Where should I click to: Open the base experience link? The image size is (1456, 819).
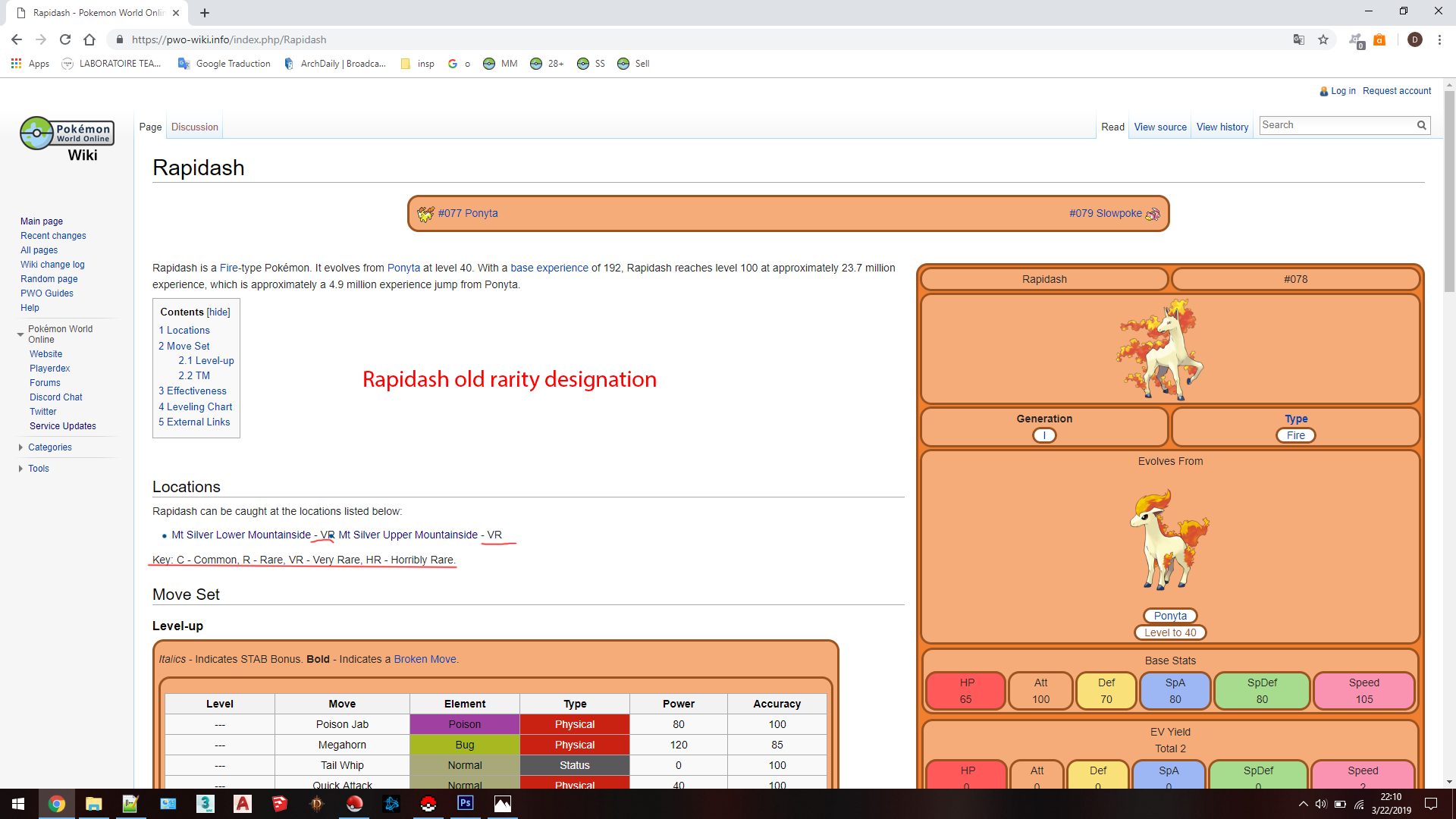tap(549, 268)
